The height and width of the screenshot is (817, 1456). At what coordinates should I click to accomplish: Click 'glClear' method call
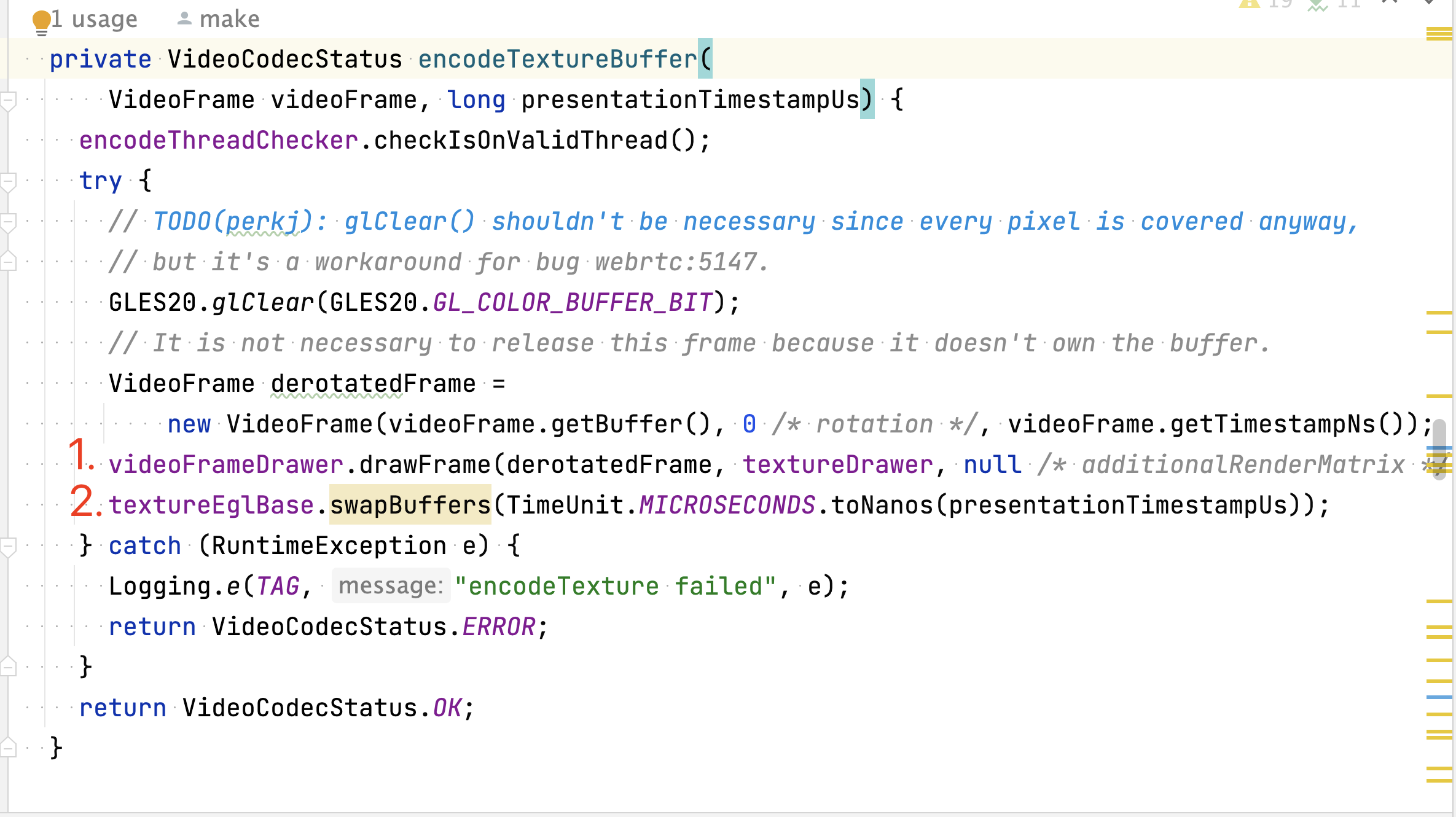pos(263,302)
